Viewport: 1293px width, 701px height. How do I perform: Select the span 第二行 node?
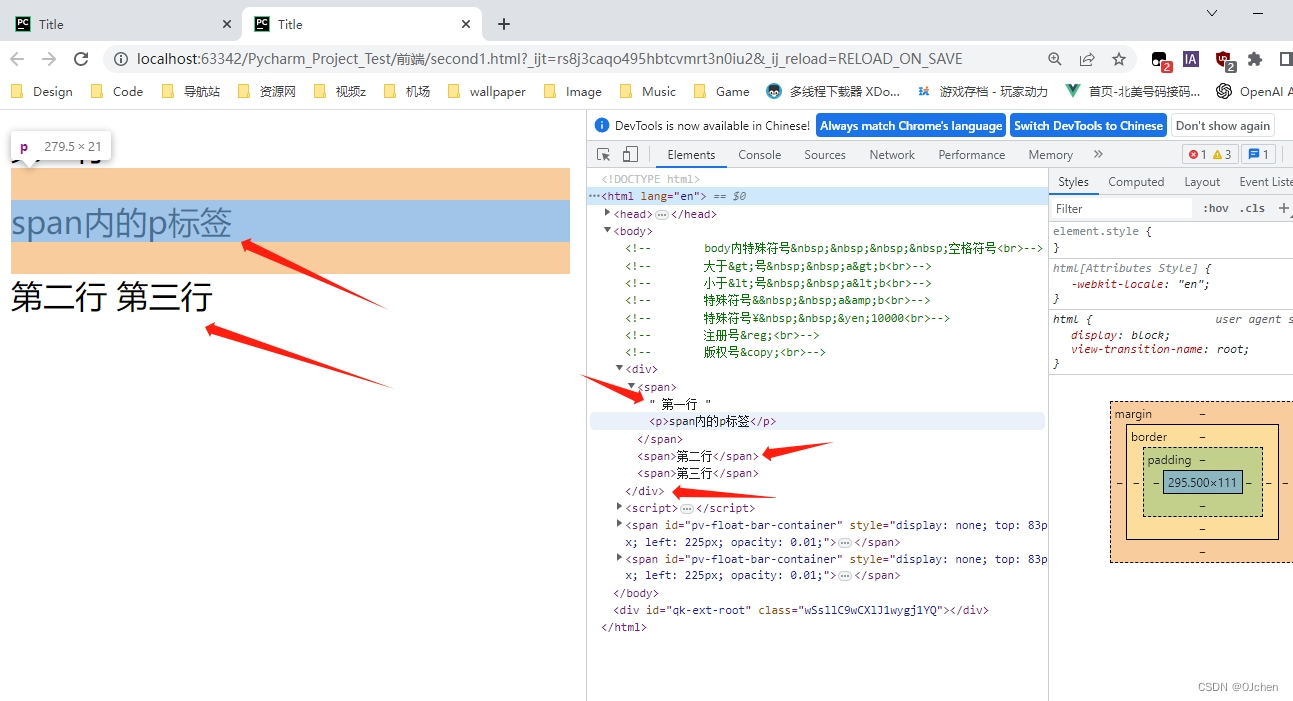698,456
